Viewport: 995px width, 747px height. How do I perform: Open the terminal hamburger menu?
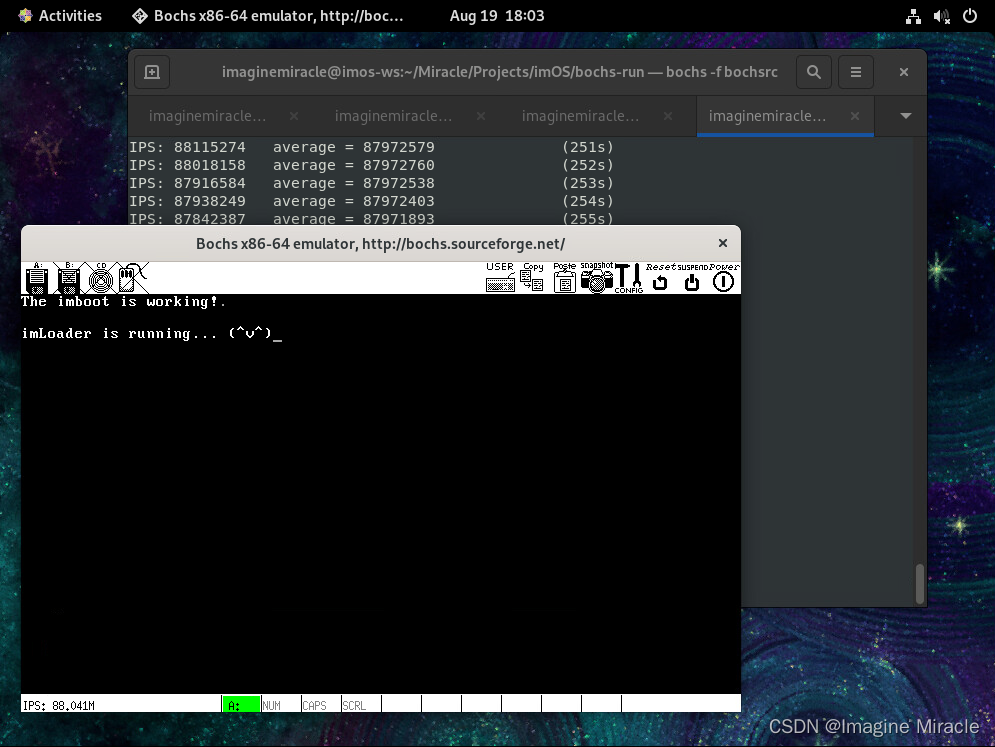(x=856, y=72)
